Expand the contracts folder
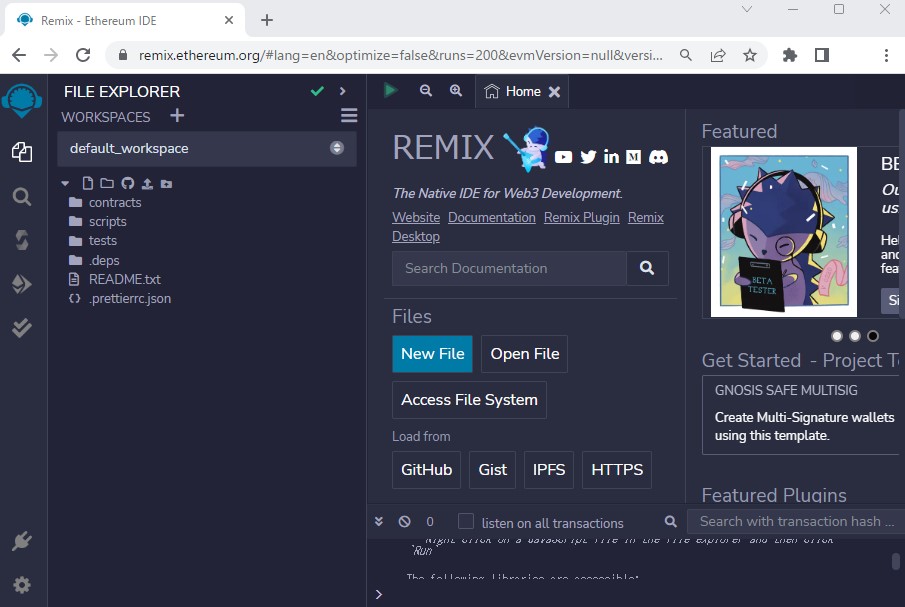 tap(115, 203)
